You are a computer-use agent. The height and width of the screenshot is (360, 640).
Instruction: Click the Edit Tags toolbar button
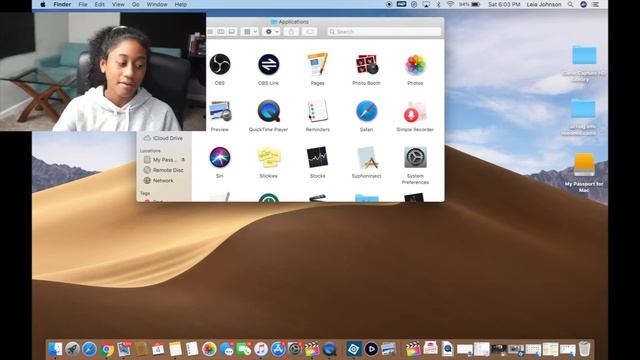click(309, 31)
